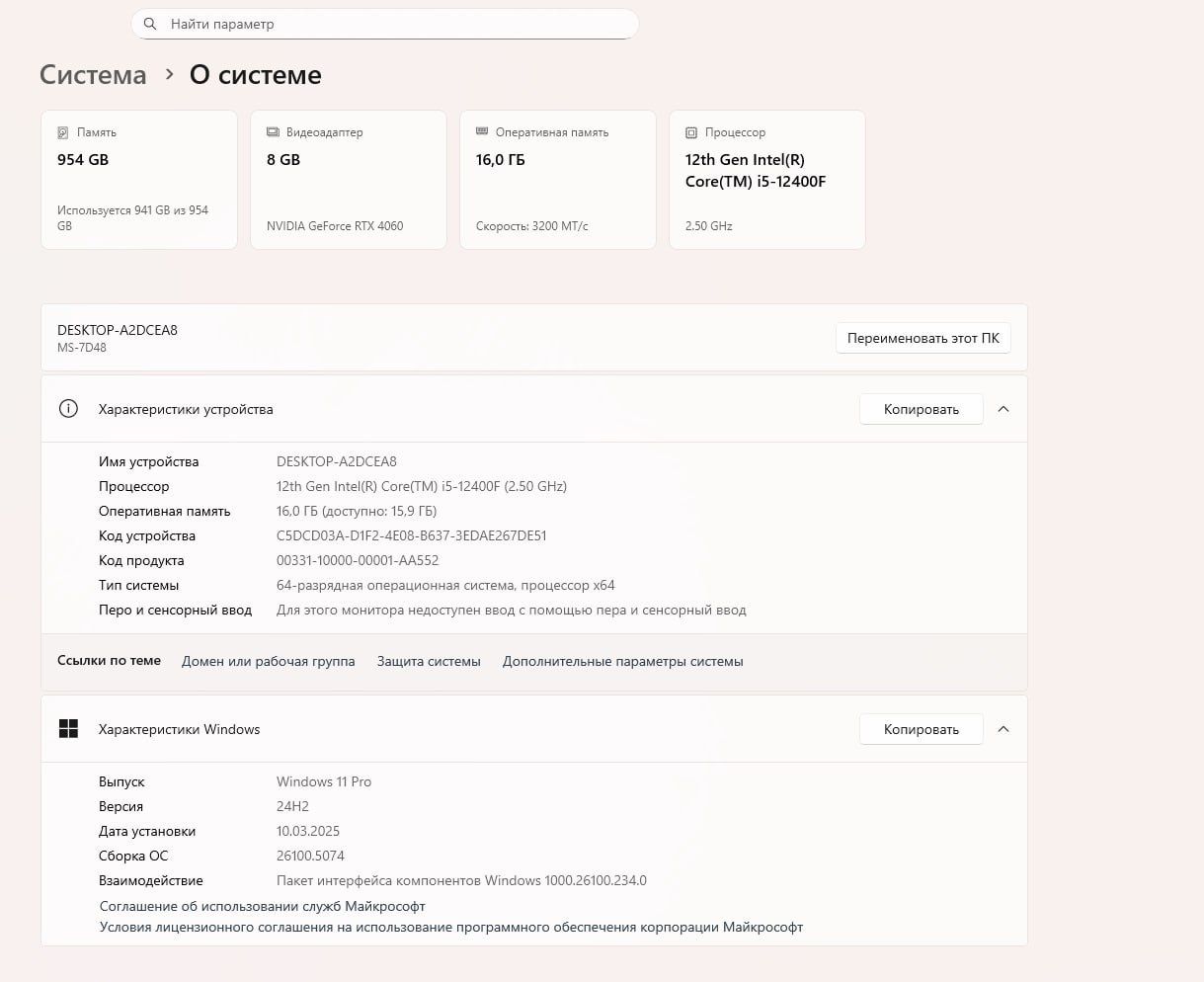Click the storage 'Память' card icon
Image resolution: width=1204 pixels, height=982 pixels.
click(63, 132)
